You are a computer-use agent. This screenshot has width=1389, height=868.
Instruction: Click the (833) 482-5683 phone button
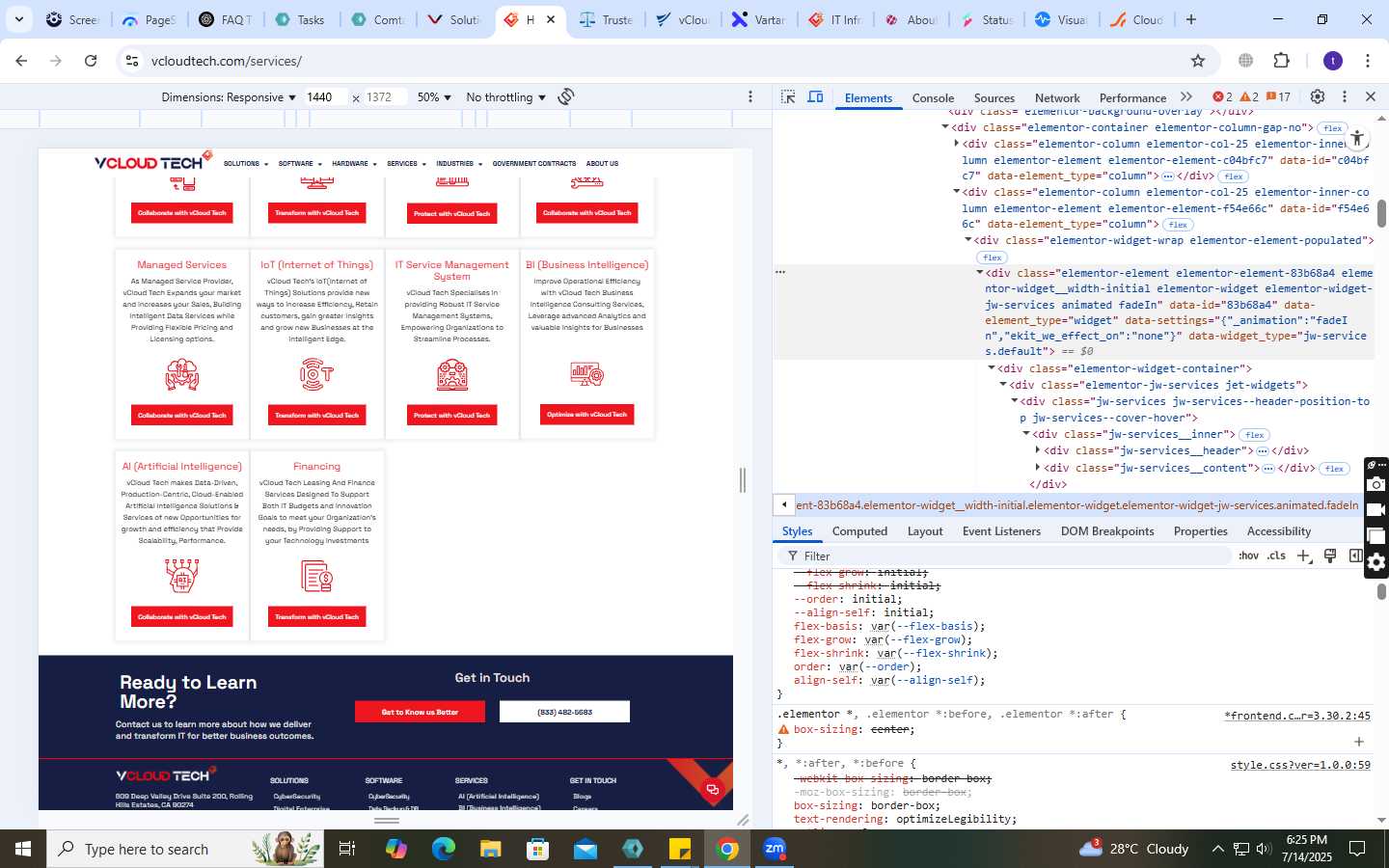tap(564, 712)
